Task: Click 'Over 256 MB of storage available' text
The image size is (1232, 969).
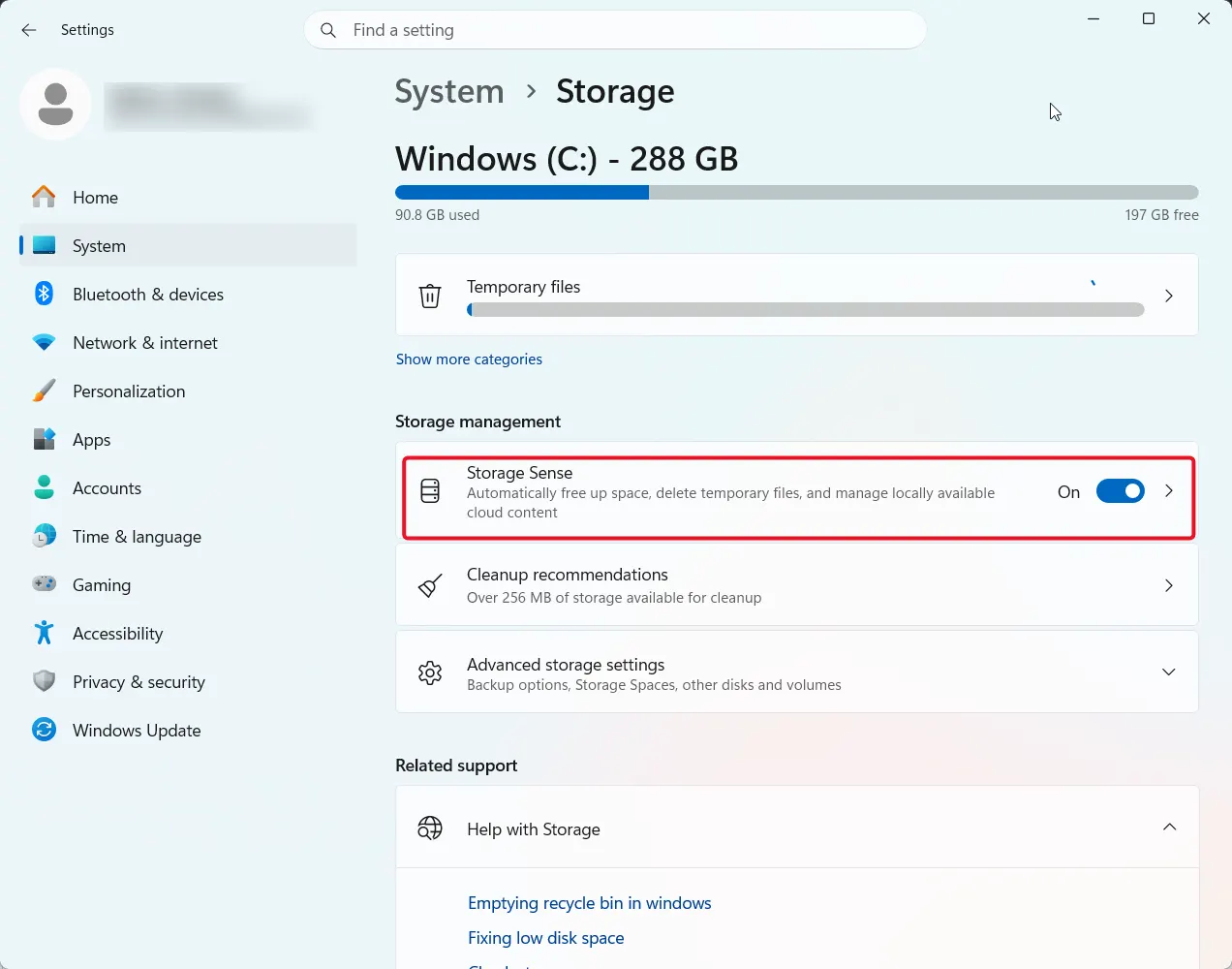Action: tap(614, 598)
